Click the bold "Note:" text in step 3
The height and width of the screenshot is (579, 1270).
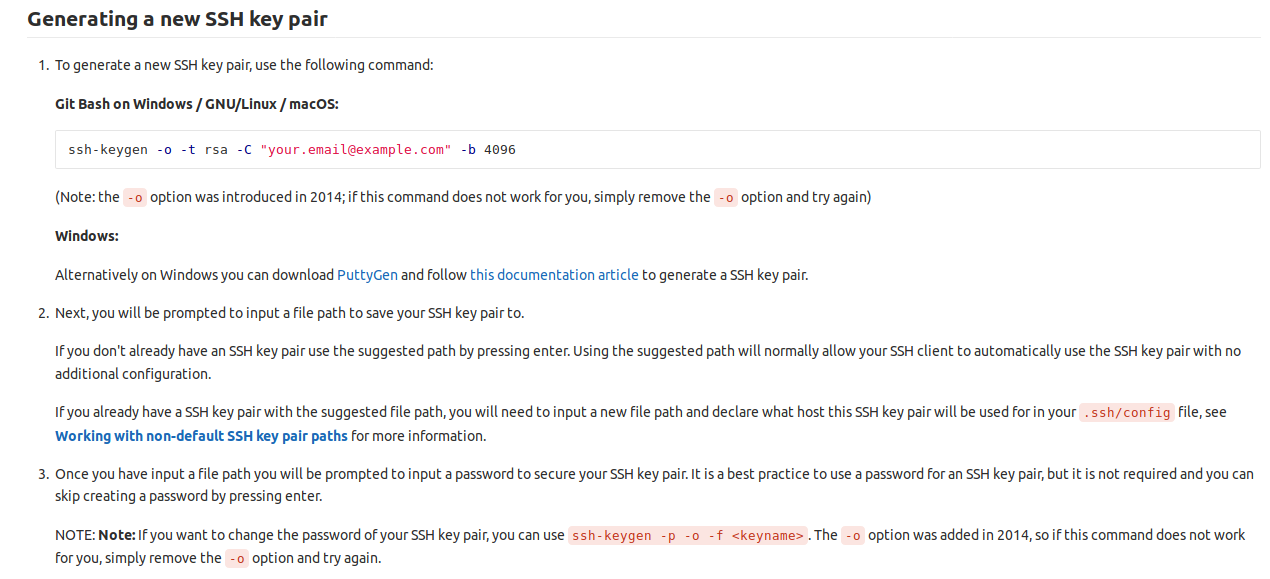[x=116, y=535]
